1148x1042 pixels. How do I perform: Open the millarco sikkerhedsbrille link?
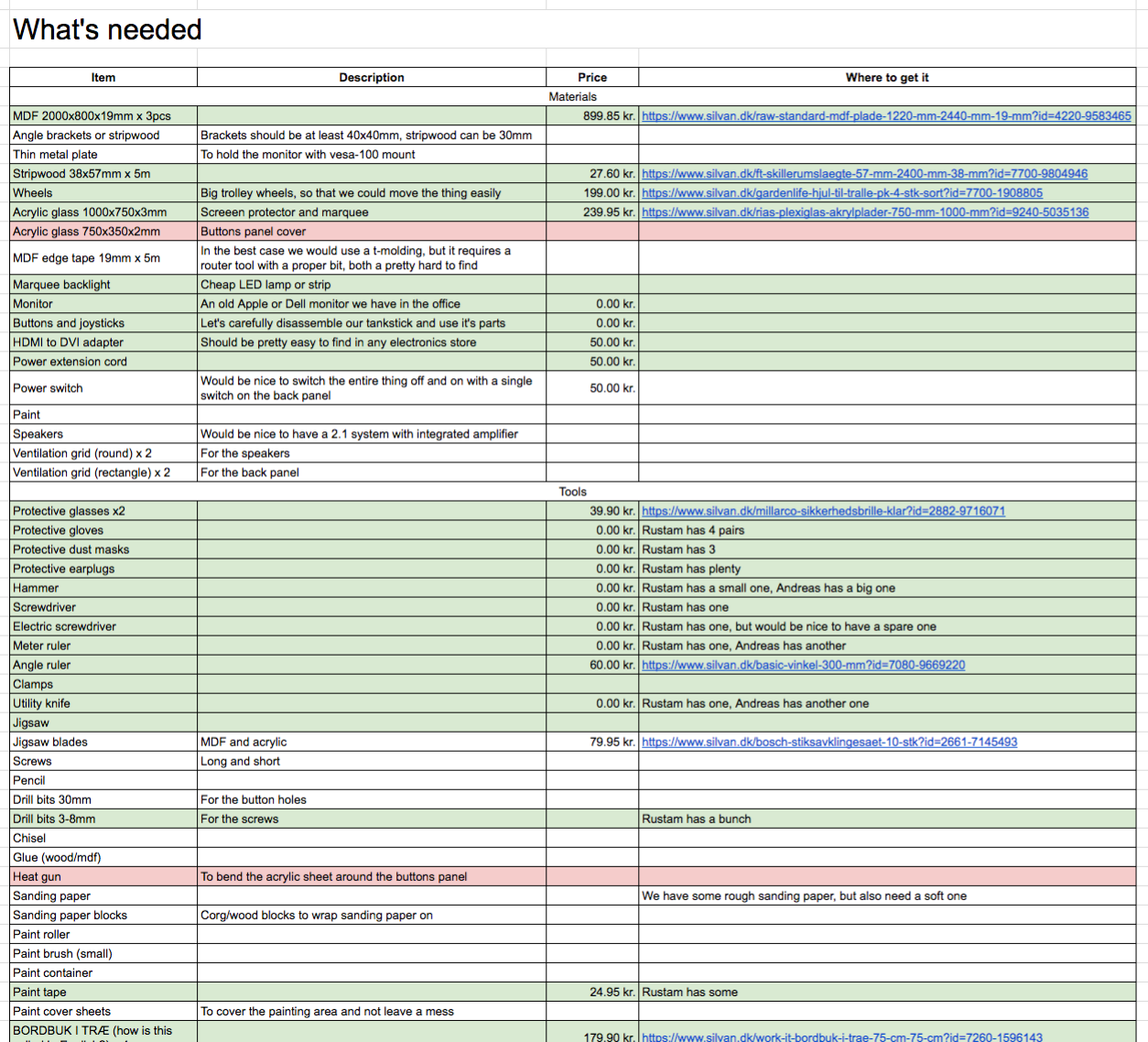(823, 511)
